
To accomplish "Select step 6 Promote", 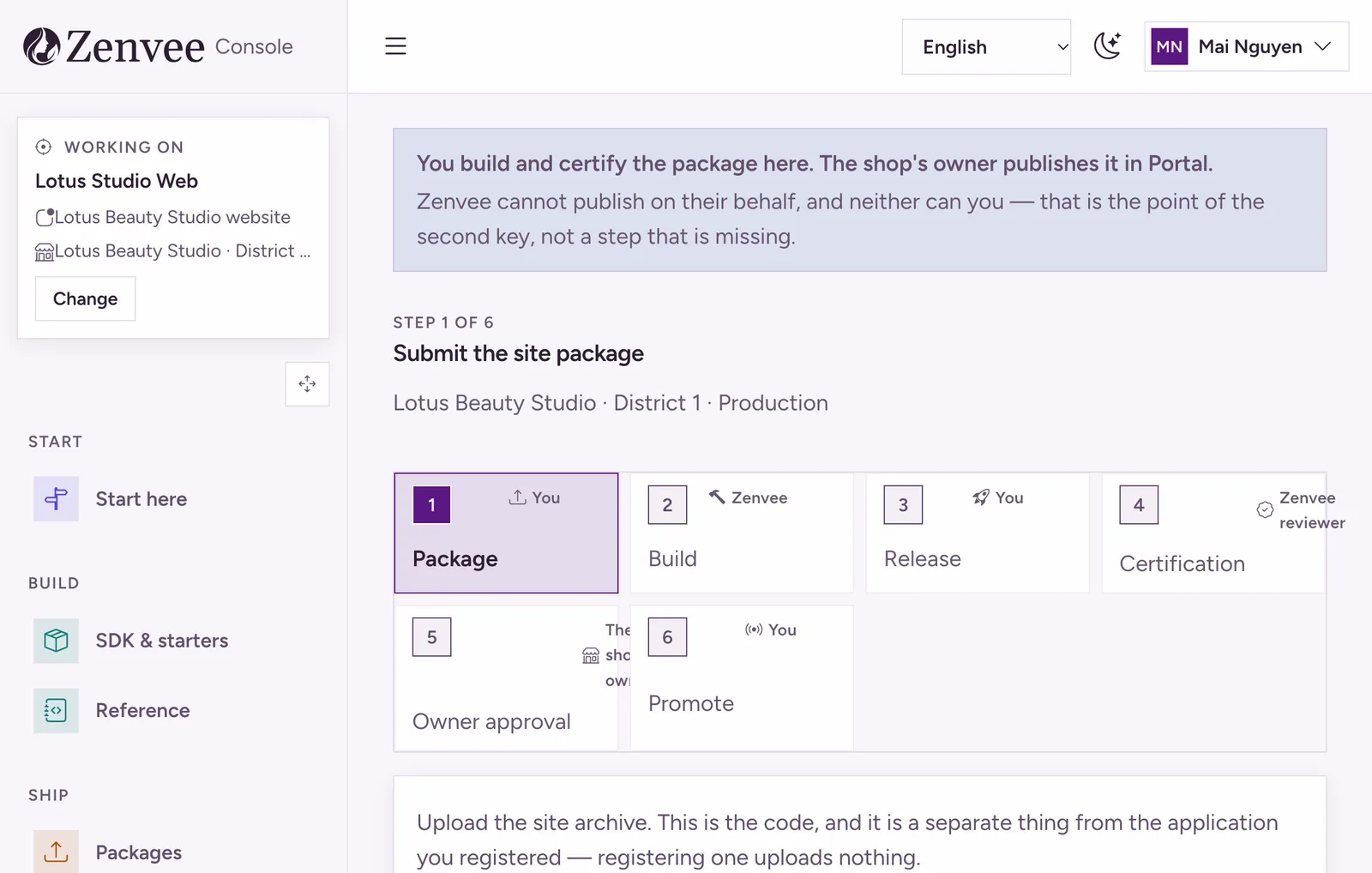I will click(742, 678).
